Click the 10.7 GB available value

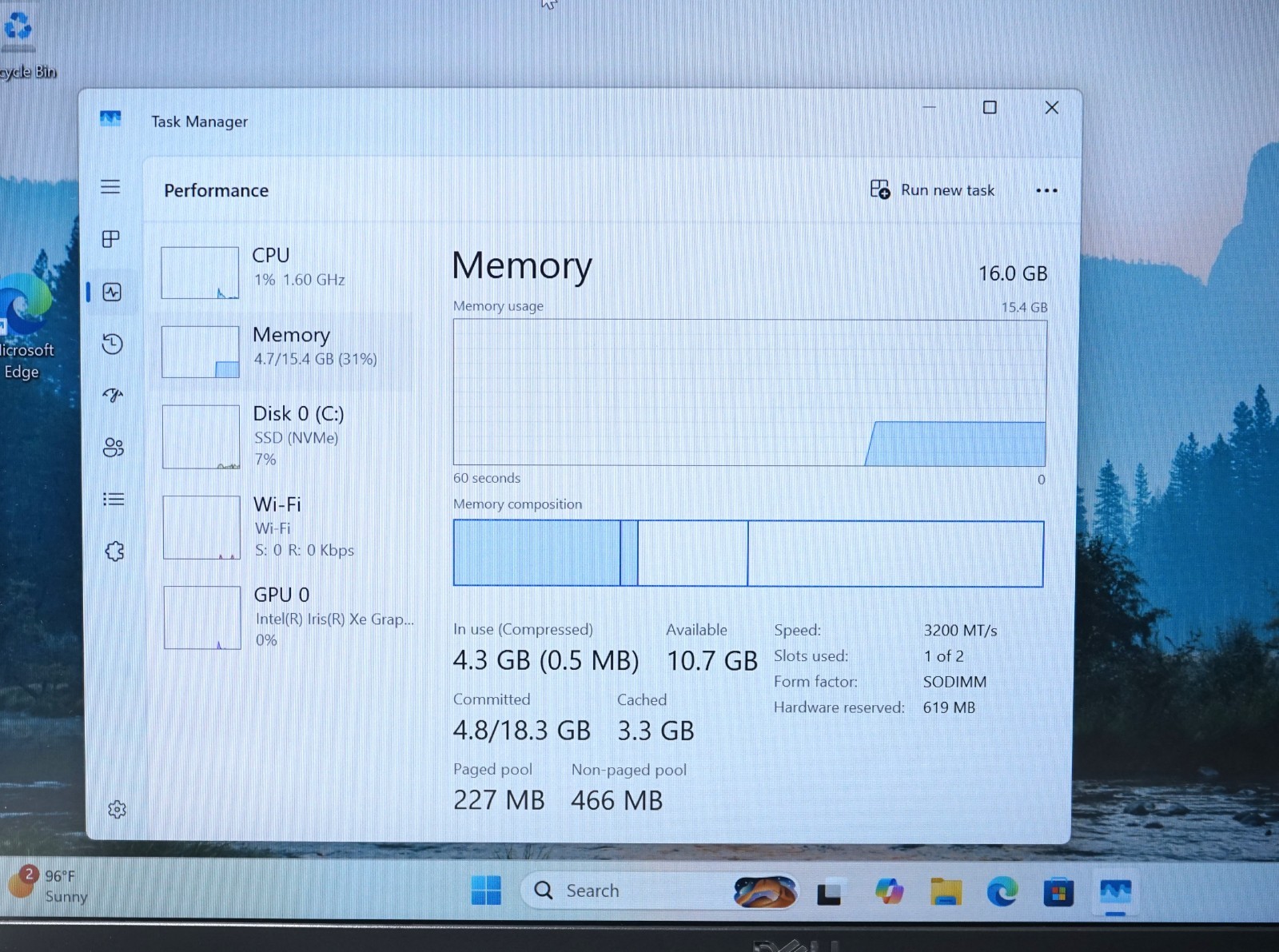click(712, 661)
